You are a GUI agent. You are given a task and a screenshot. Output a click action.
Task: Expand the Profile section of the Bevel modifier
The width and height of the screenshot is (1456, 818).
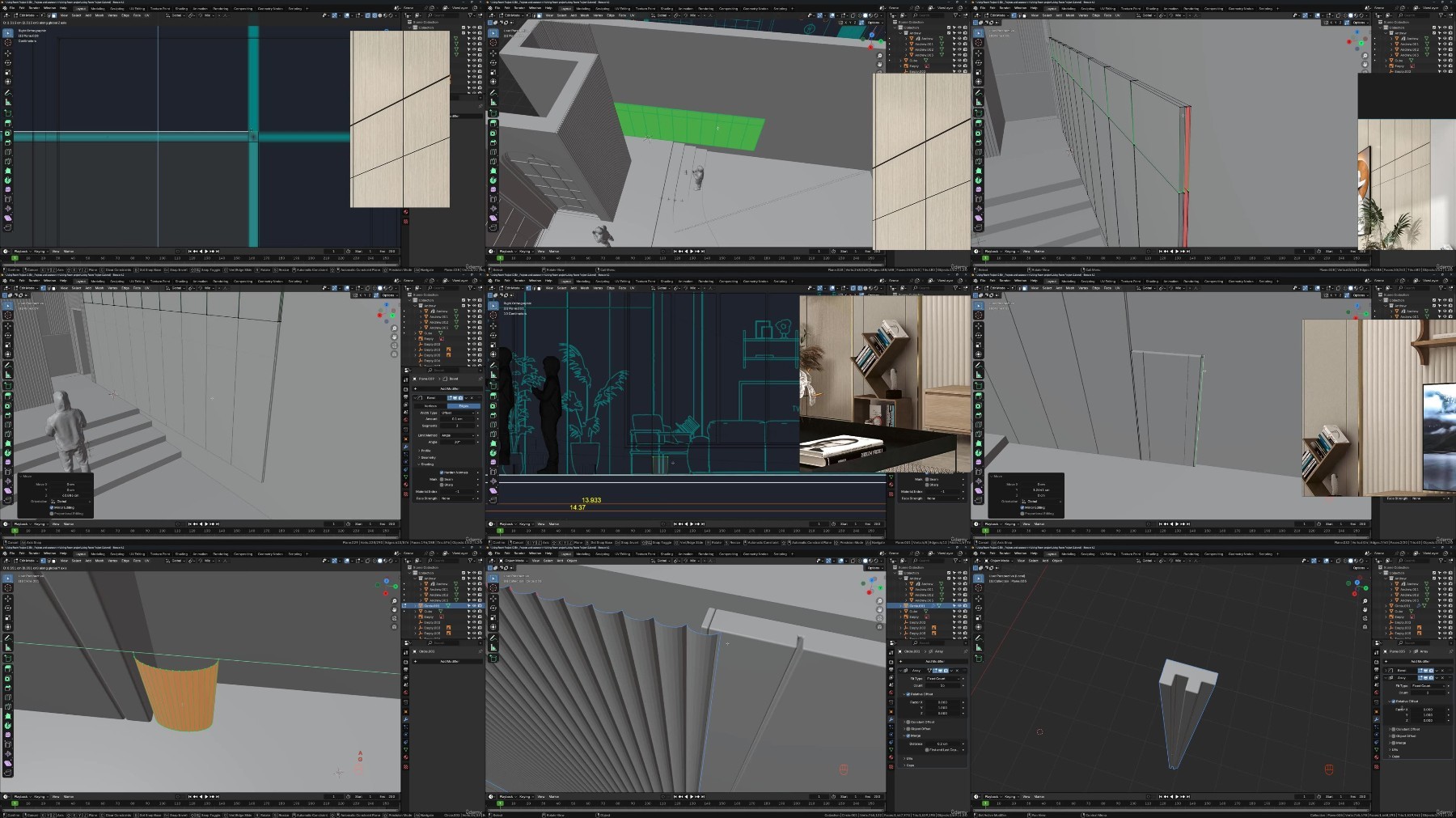tap(426, 451)
